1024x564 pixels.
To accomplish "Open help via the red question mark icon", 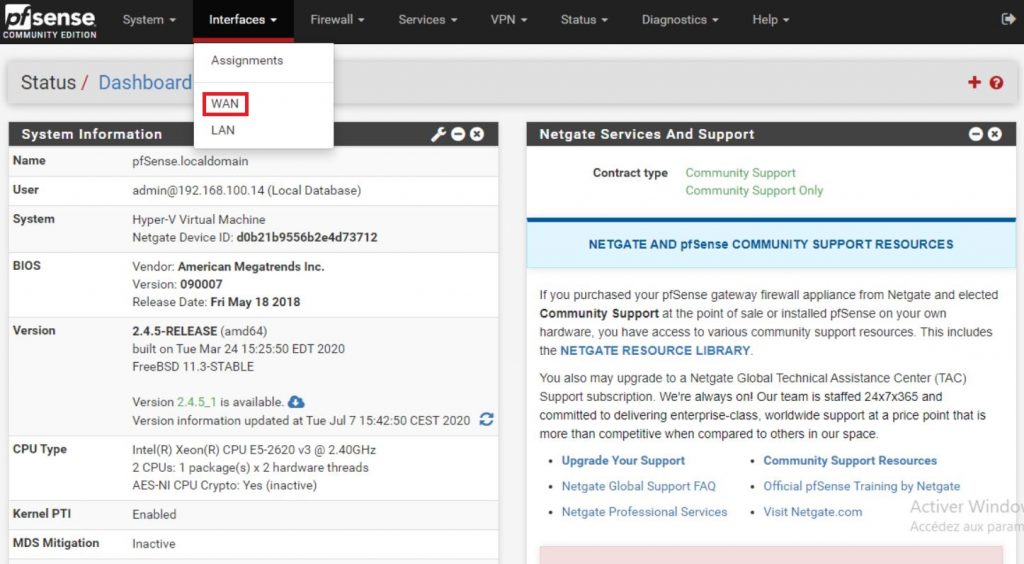I will coord(996,82).
